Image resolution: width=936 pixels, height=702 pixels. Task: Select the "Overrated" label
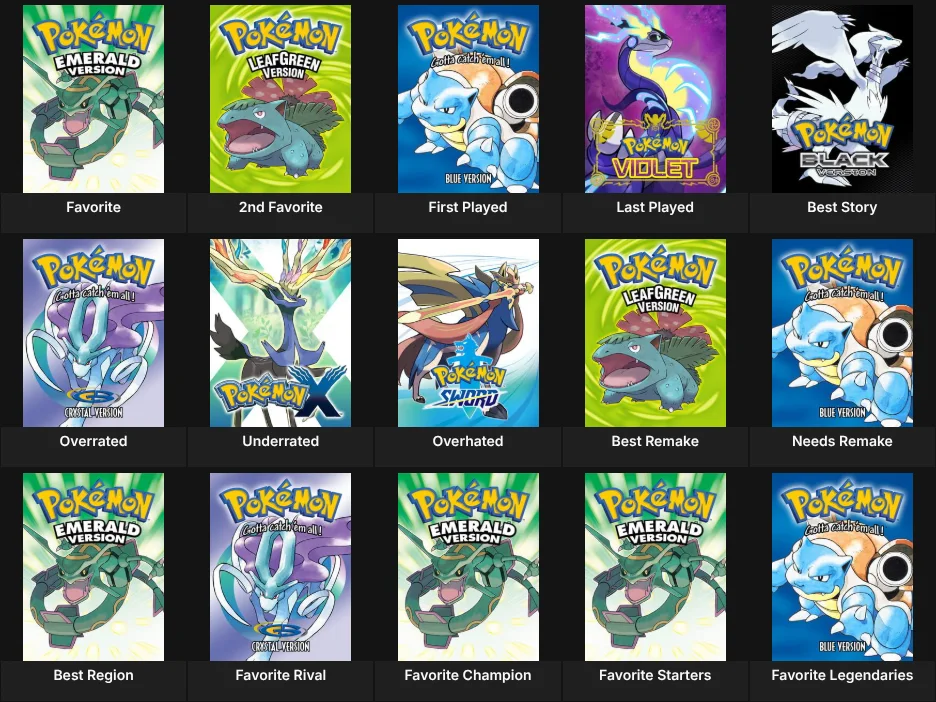(93, 441)
